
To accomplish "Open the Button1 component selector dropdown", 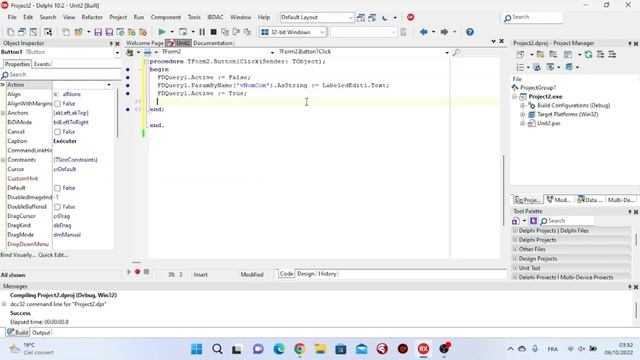I will pyautogui.click(x=117, y=53).
